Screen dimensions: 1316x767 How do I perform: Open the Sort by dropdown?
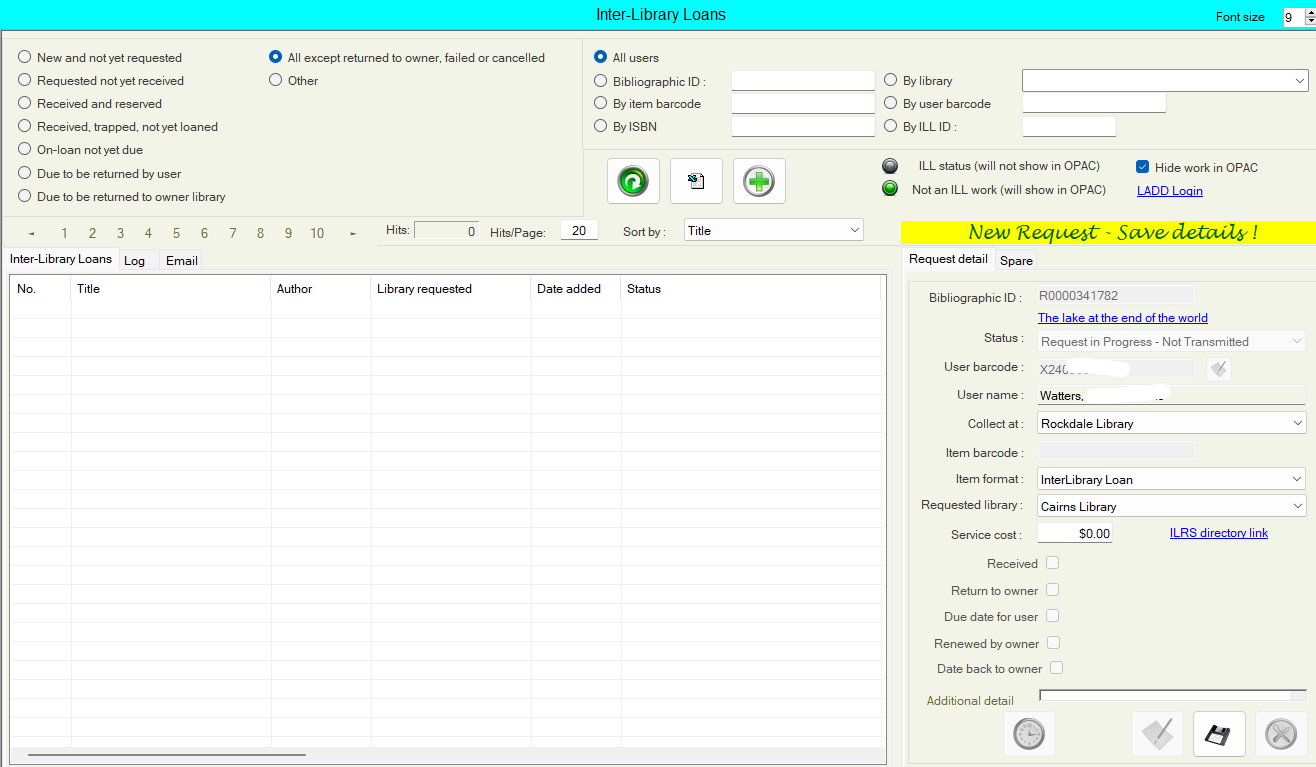pos(773,231)
